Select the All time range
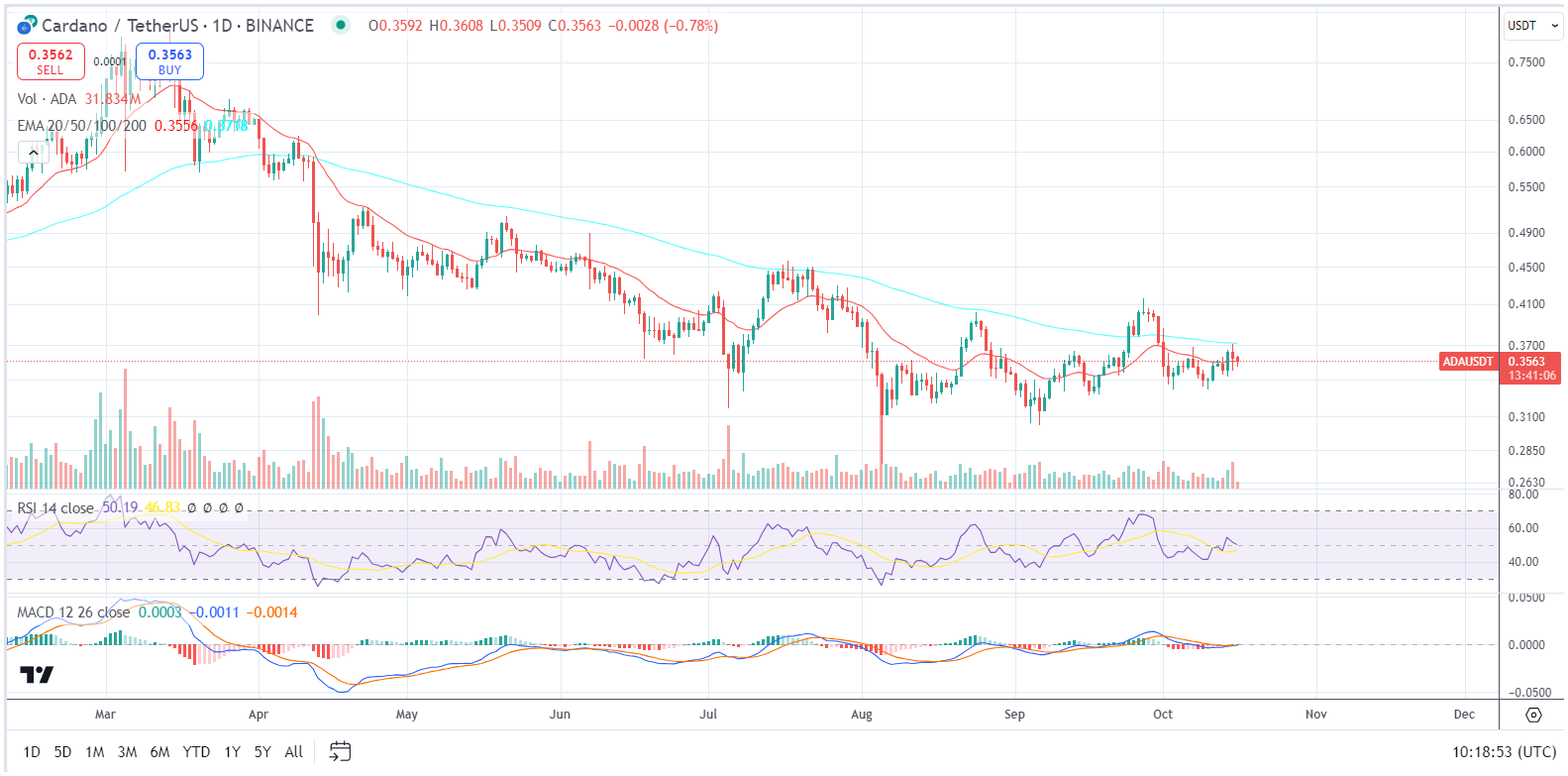Viewport: 1568px width, 776px height. click(x=294, y=752)
